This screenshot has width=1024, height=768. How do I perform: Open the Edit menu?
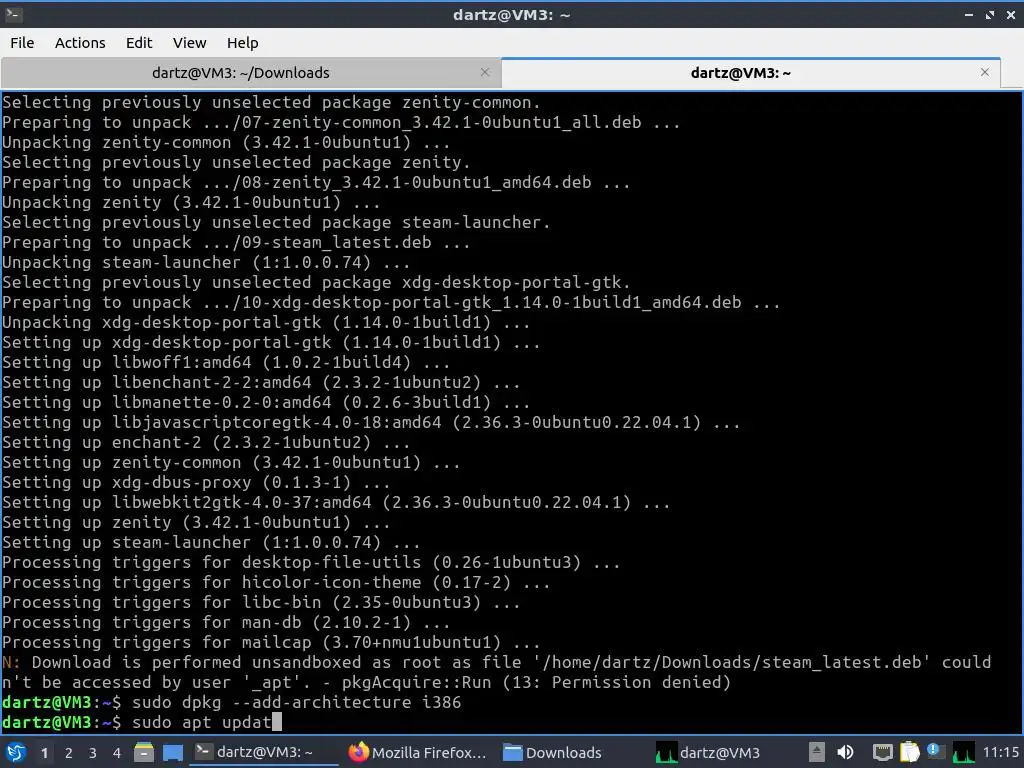coord(138,43)
